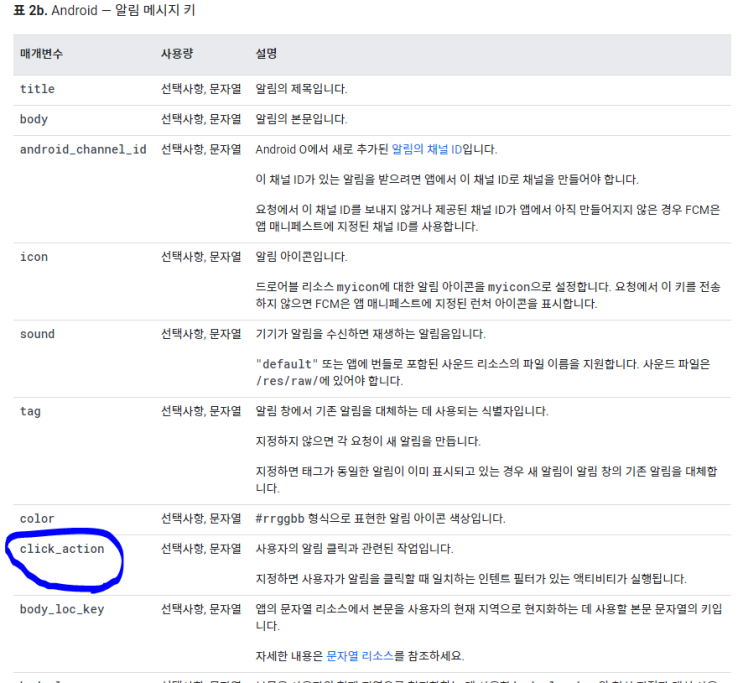The height and width of the screenshot is (683, 743).
Task: Select the 'body_loc_key' parameter name
Action: coord(62,610)
